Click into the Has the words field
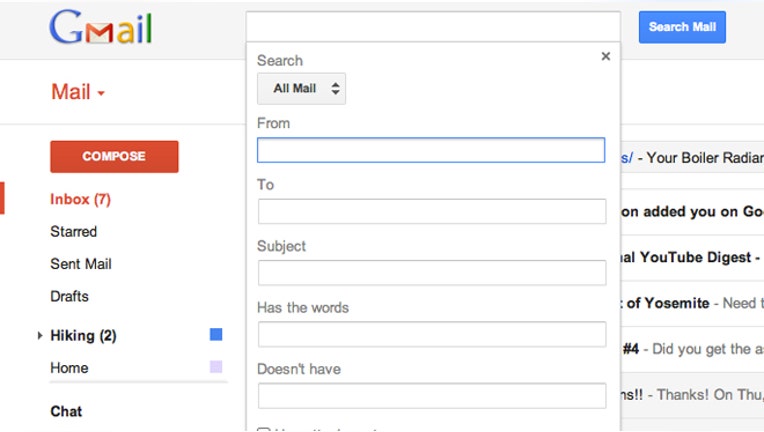 pos(432,334)
